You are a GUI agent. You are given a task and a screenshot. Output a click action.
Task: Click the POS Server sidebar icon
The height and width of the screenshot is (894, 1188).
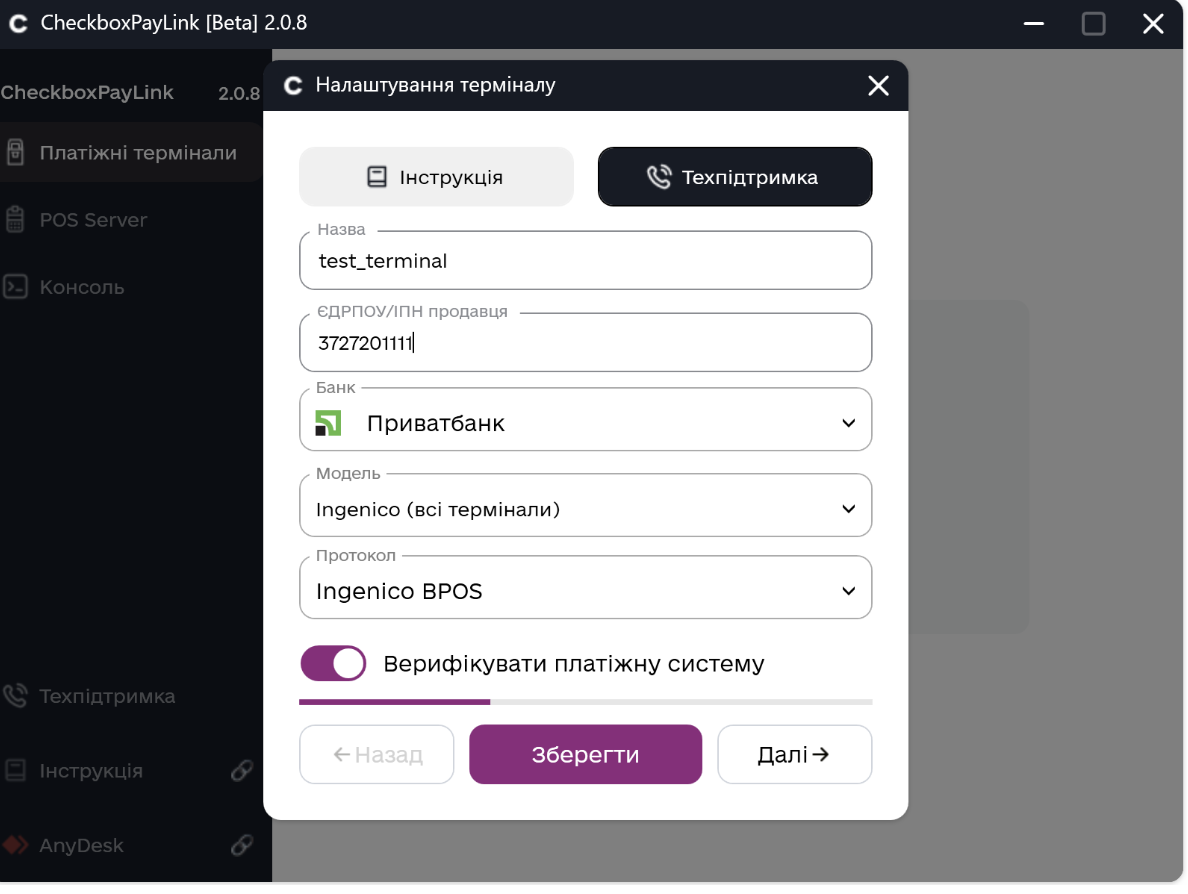[x=15, y=220]
